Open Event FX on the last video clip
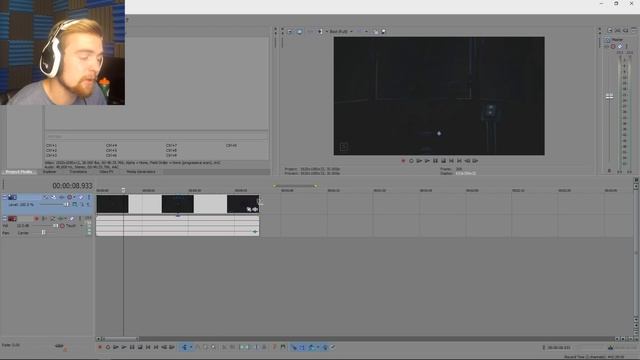The width and height of the screenshot is (640, 360). pos(255,209)
